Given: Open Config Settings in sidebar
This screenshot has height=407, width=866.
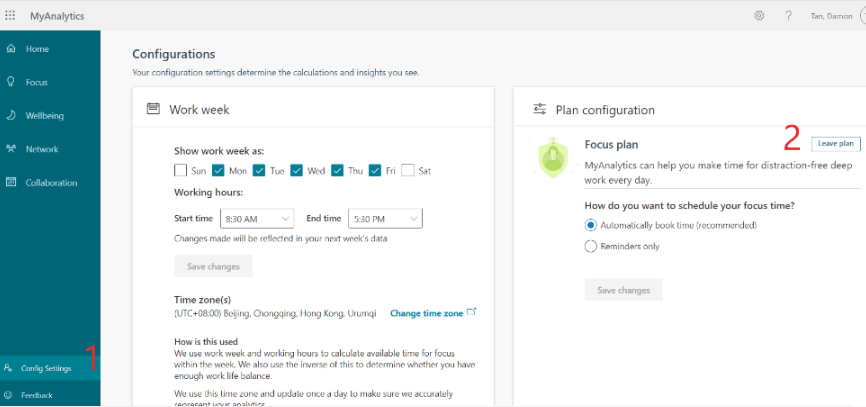Looking at the screenshot, I should (50, 368).
